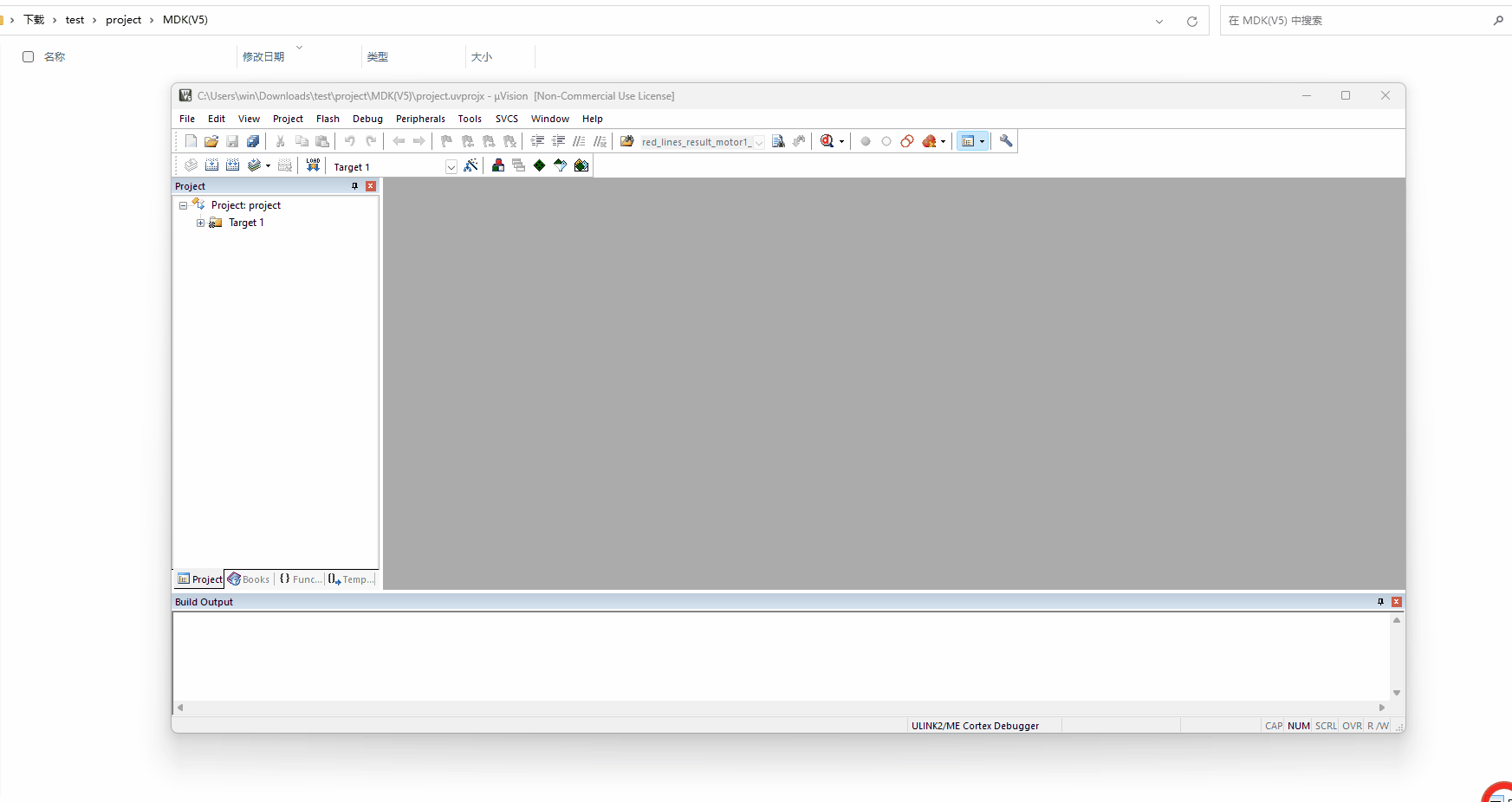Collapse the Project: project tree node
Screen dimensions: 1512x802
point(183,205)
